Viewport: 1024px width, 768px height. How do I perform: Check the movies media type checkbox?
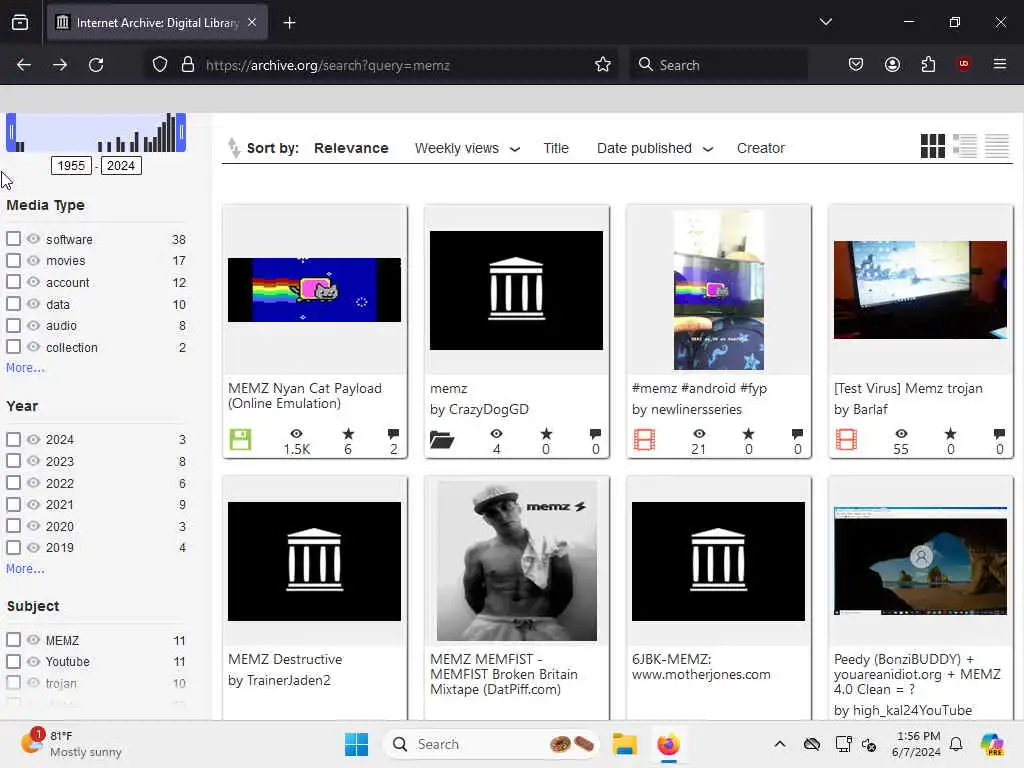(13, 261)
